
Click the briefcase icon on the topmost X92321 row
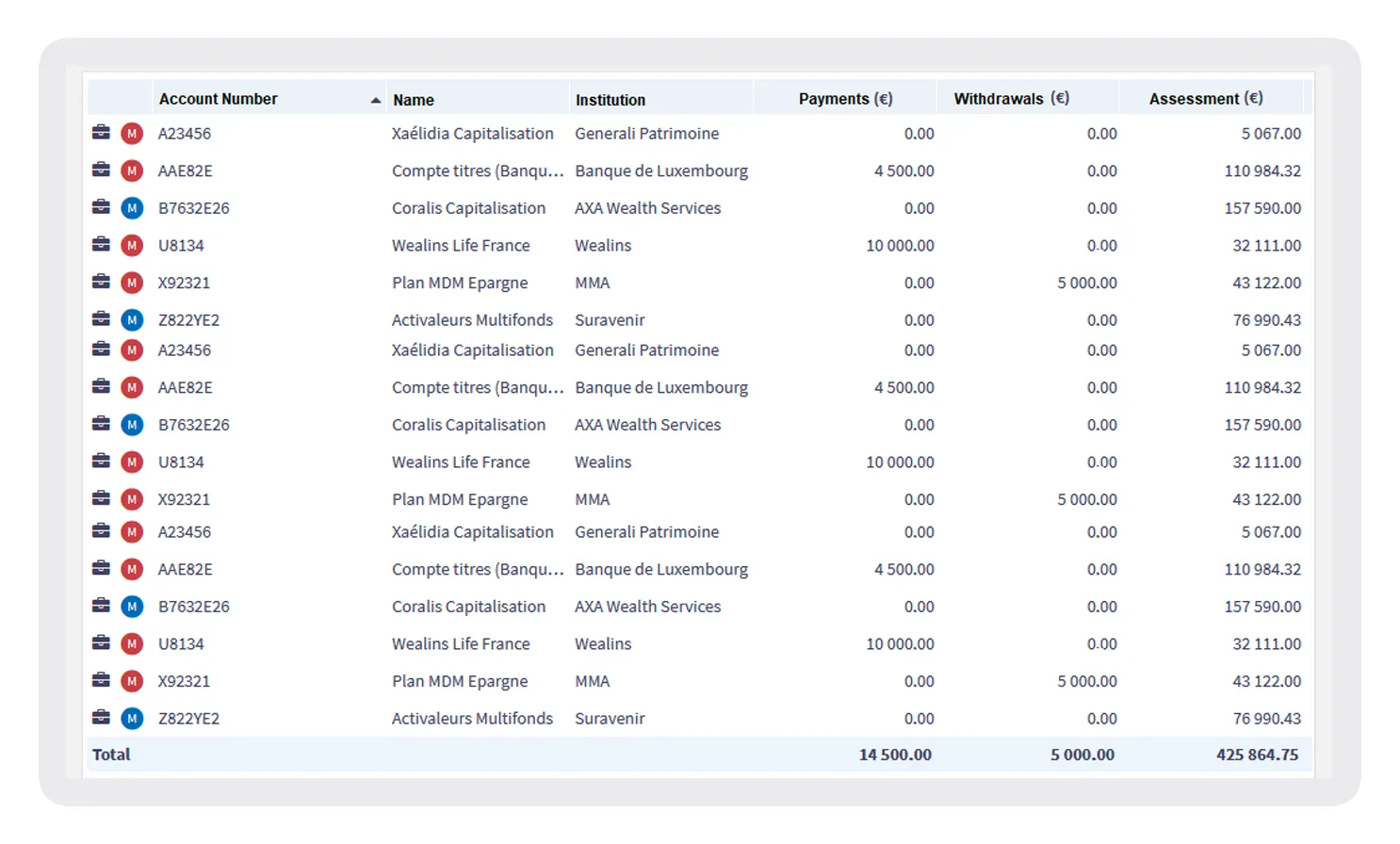point(101,281)
